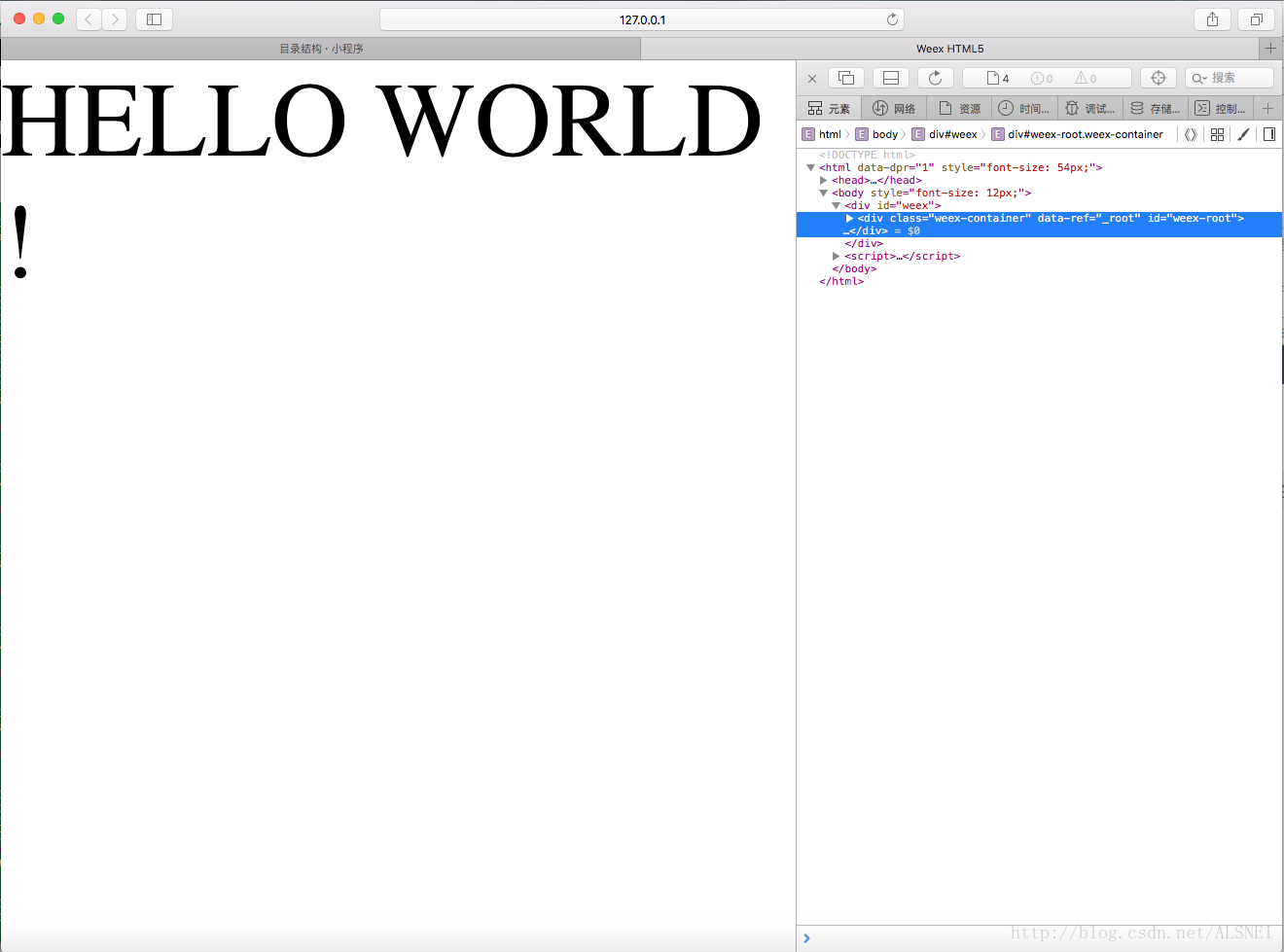Close the Web Inspector panel

click(812, 79)
